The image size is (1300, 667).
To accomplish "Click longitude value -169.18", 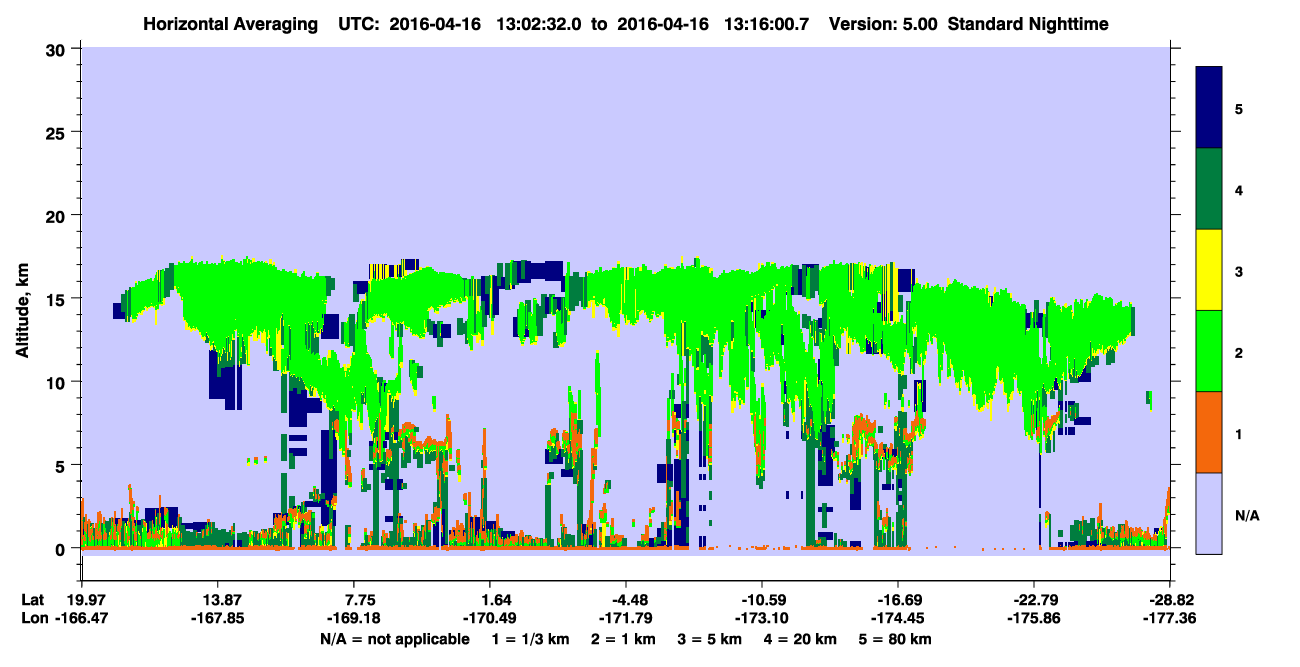I will pyautogui.click(x=354, y=619).
